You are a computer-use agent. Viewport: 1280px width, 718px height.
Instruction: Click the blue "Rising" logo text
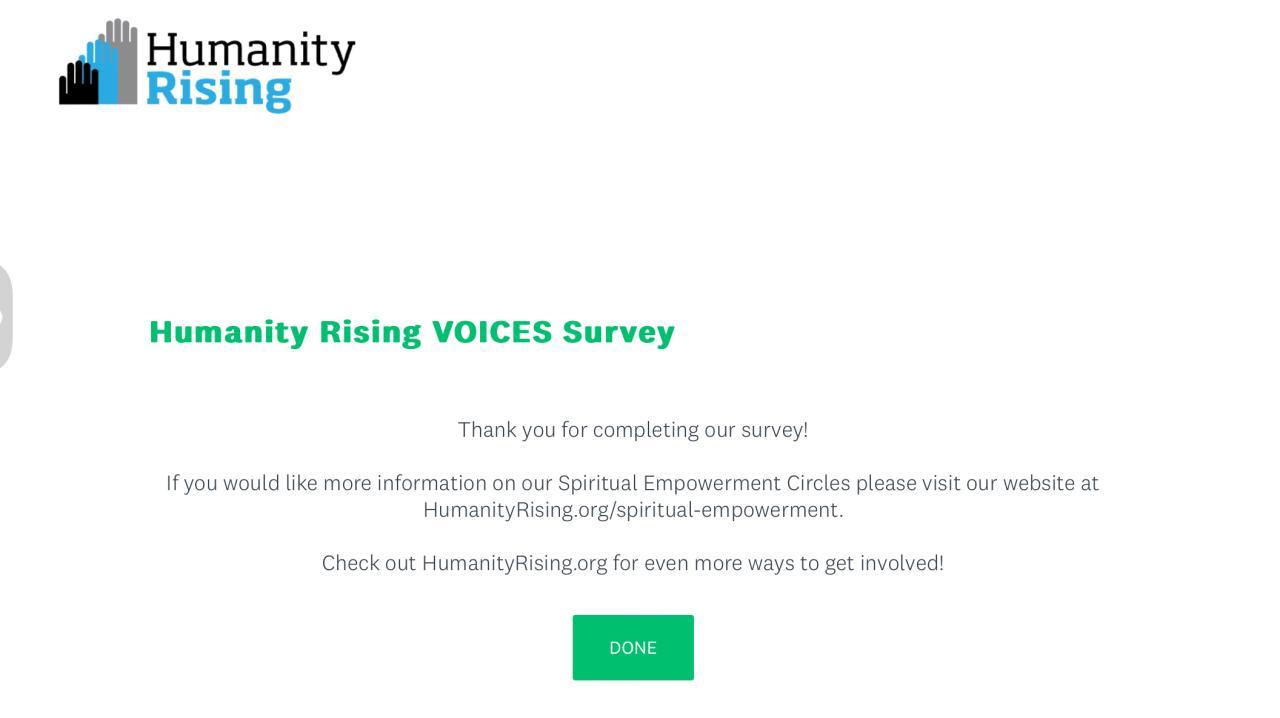pyautogui.click(x=218, y=90)
